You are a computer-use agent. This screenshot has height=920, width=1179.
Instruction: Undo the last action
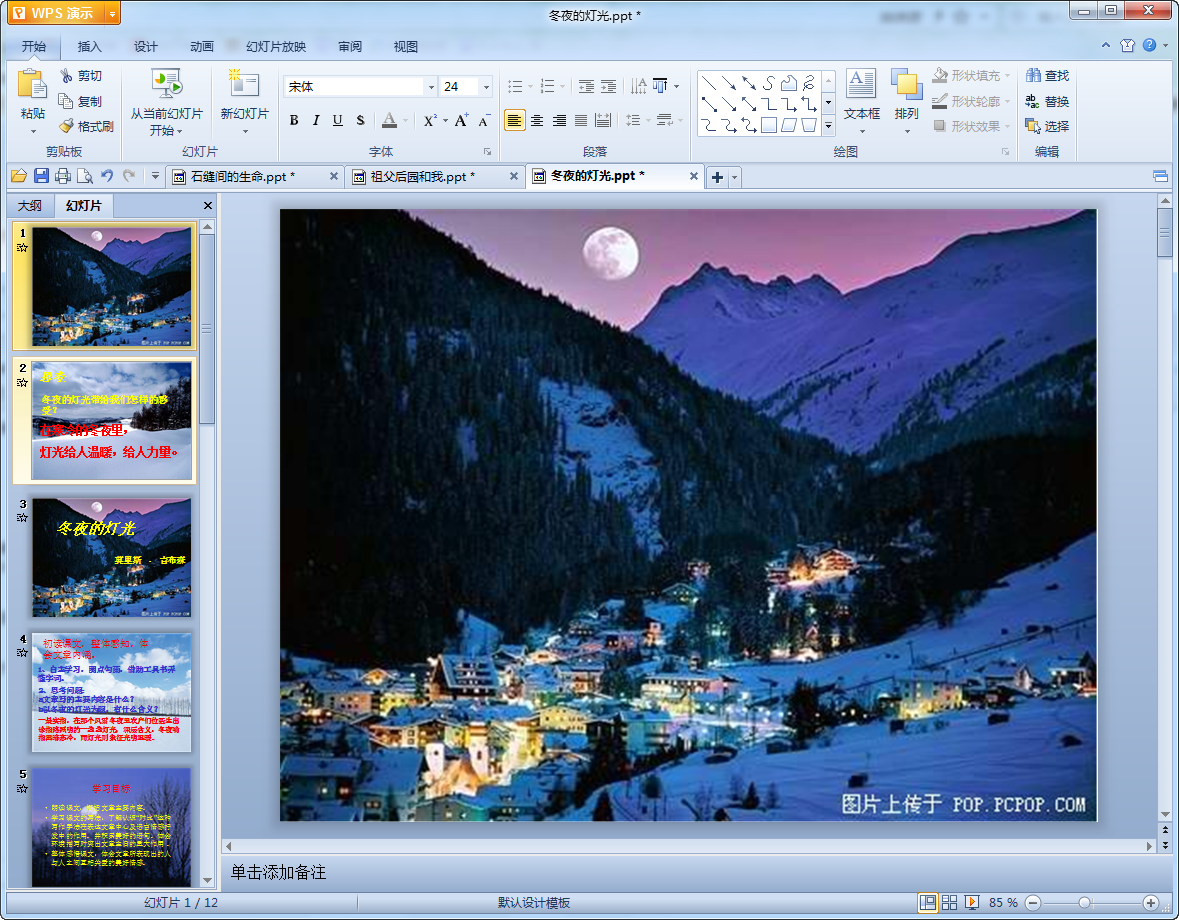coord(107,176)
